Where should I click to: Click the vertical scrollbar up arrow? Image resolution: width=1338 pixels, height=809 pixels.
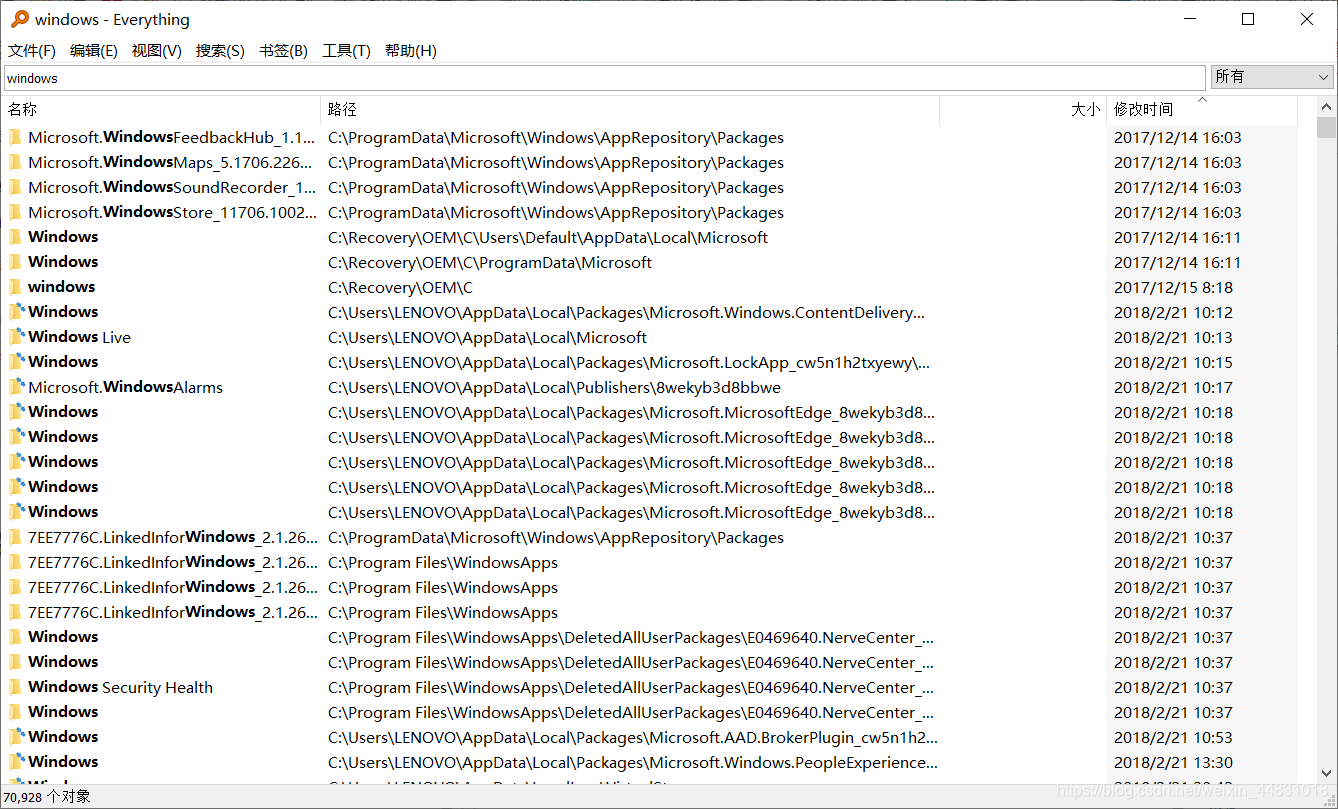click(x=1327, y=106)
